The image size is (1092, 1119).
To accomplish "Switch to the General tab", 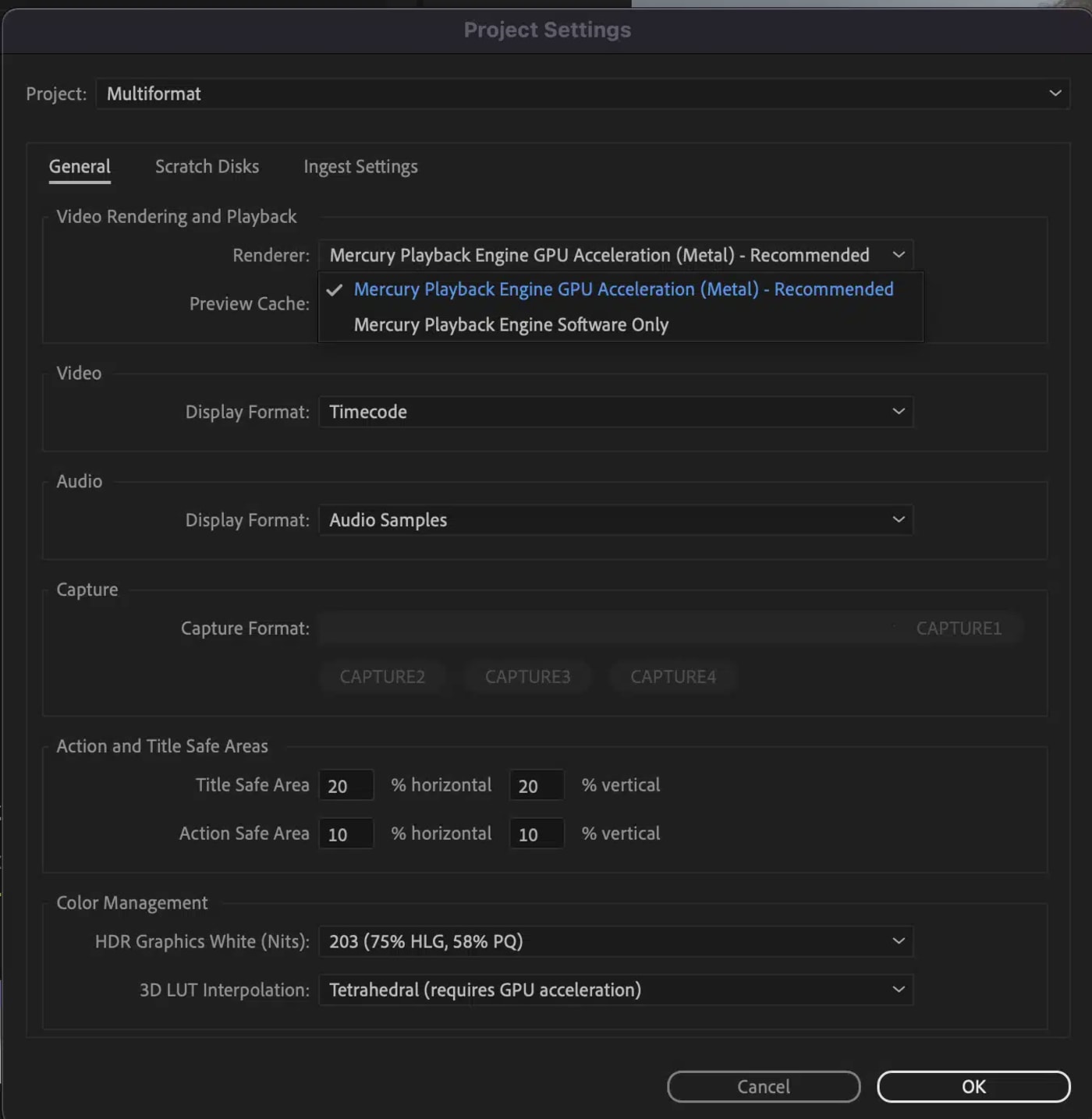I will (80, 167).
